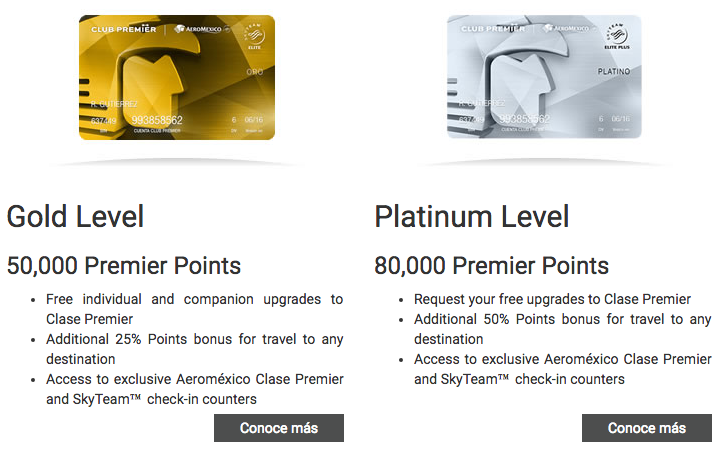Select the Platinum Level heading

click(x=472, y=216)
